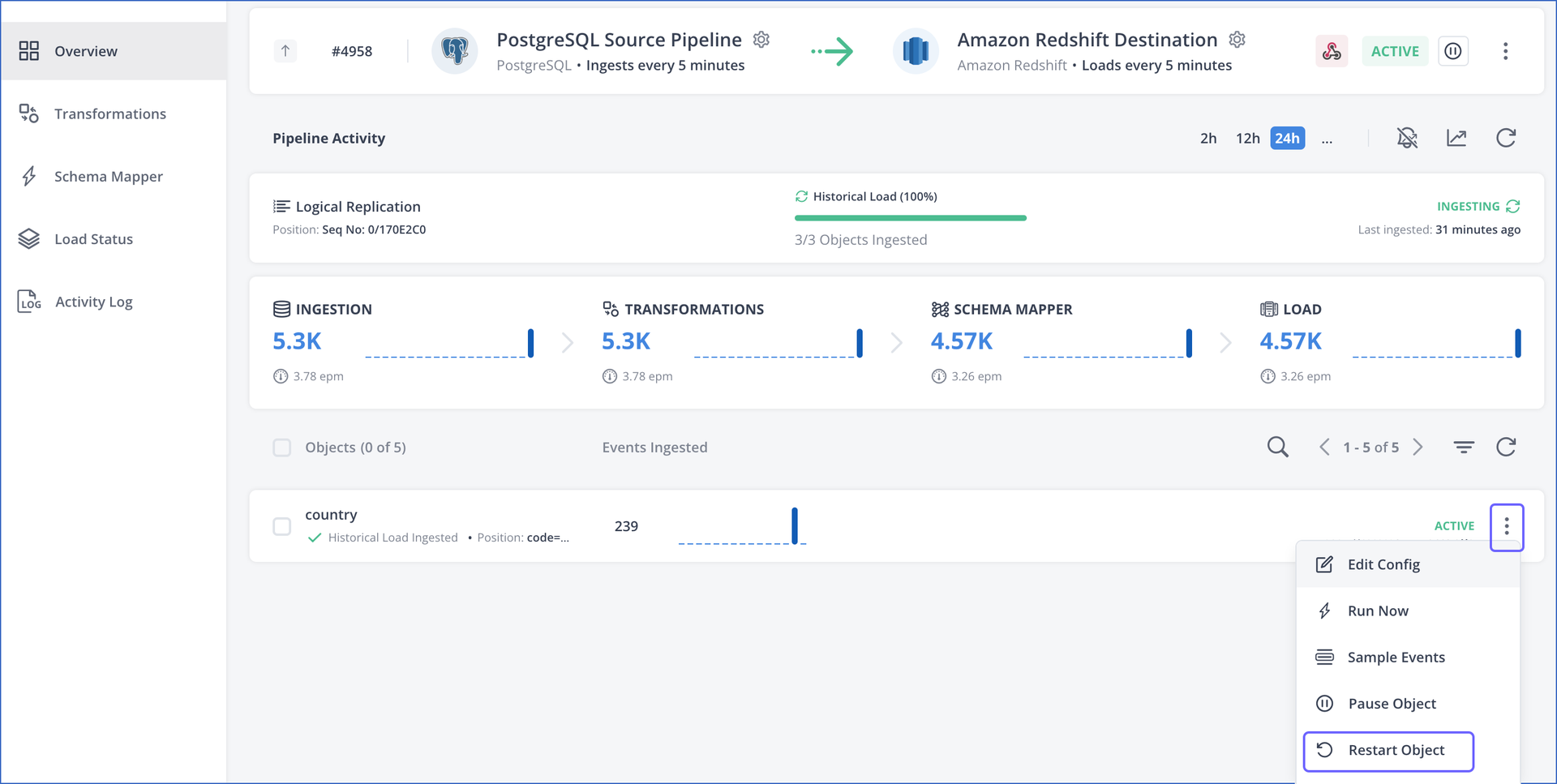This screenshot has height=784, width=1557.
Task: Click the INGESTING status refresh icon
Action: [x=1513, y=206]
